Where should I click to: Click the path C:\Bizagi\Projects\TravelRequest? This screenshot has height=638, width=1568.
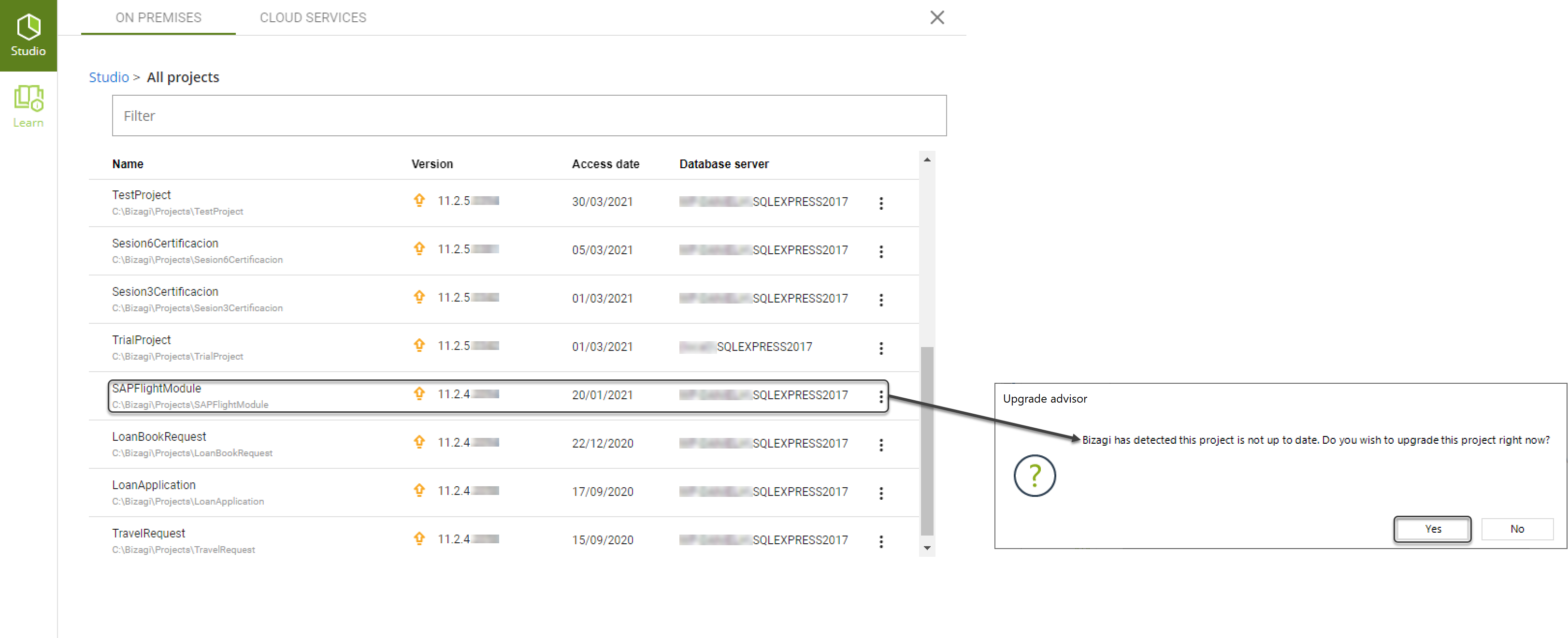point(183,550)
